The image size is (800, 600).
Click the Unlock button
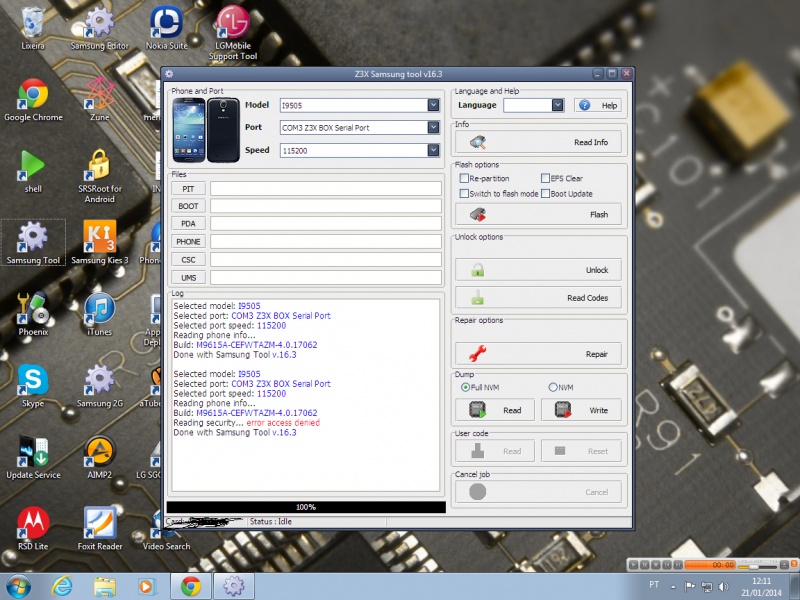[538, 270]
